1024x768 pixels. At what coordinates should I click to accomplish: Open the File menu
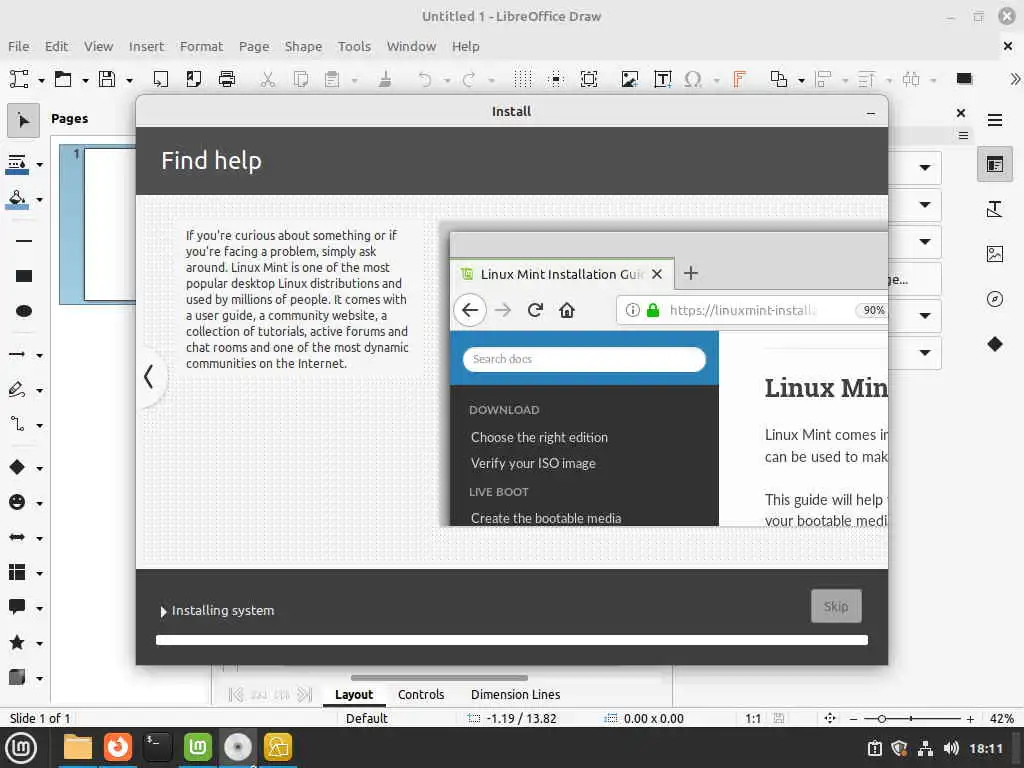(18, 46)
